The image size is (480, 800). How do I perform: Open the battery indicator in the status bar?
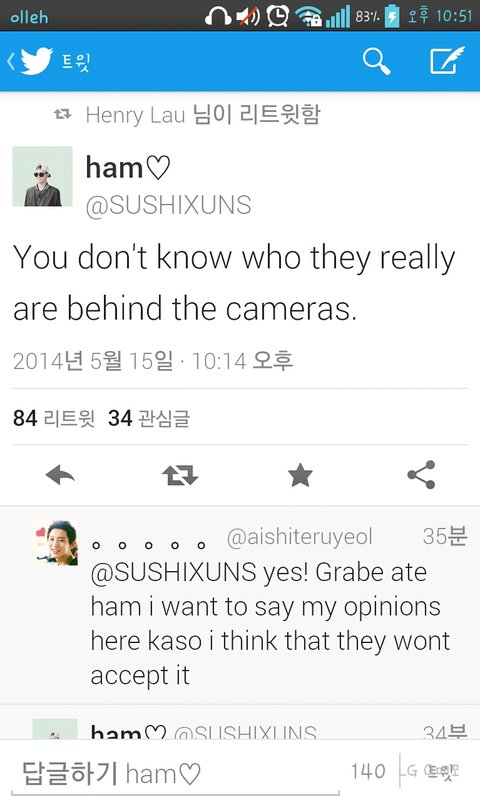[x=392, y=16]
